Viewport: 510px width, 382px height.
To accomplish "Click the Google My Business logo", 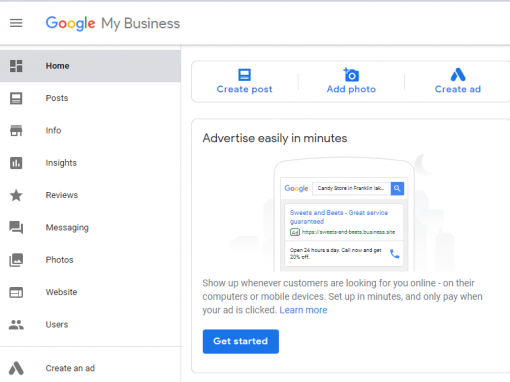I will [113, 23].
